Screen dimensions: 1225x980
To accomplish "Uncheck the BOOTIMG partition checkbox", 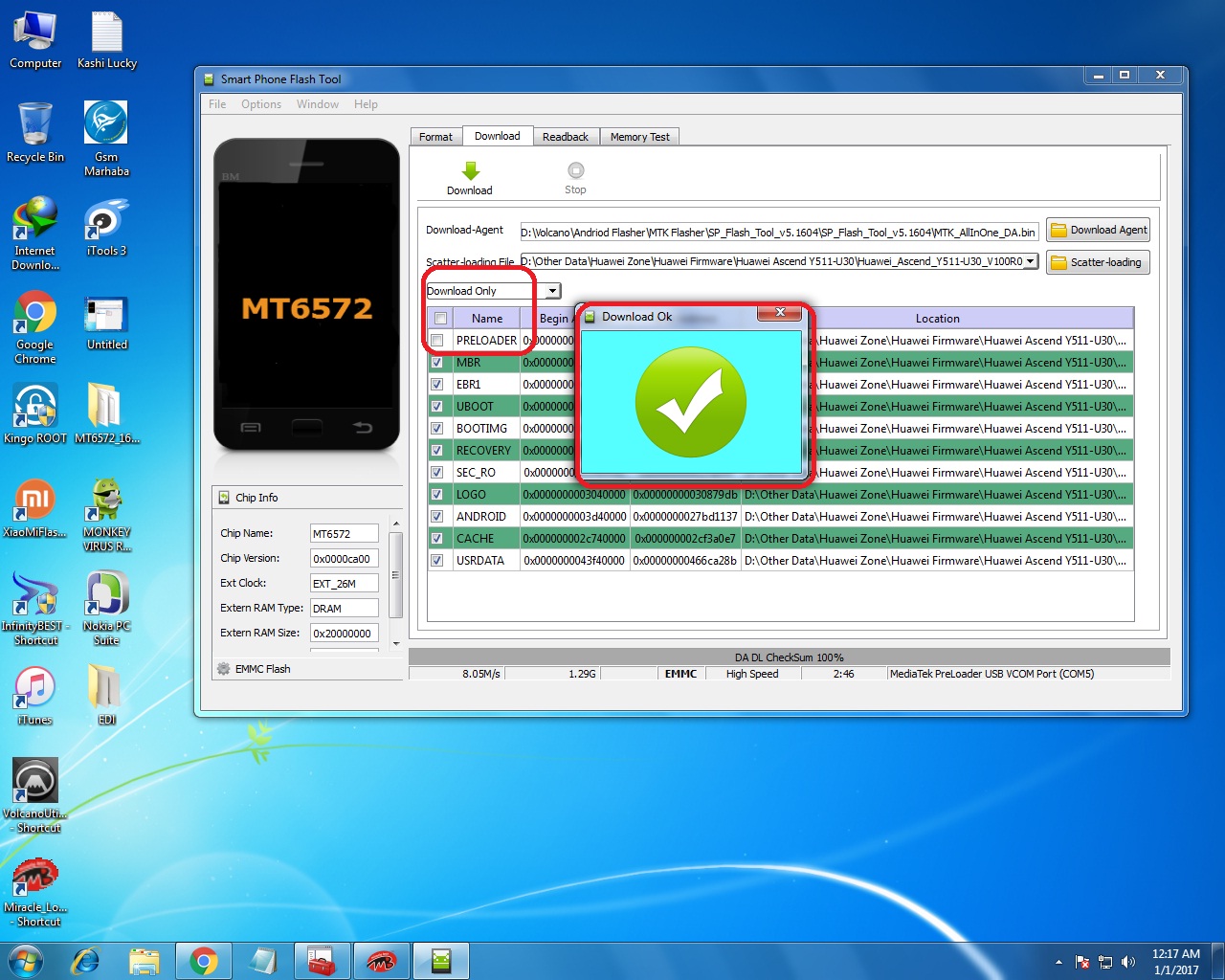I will click(x=437, y=429).
